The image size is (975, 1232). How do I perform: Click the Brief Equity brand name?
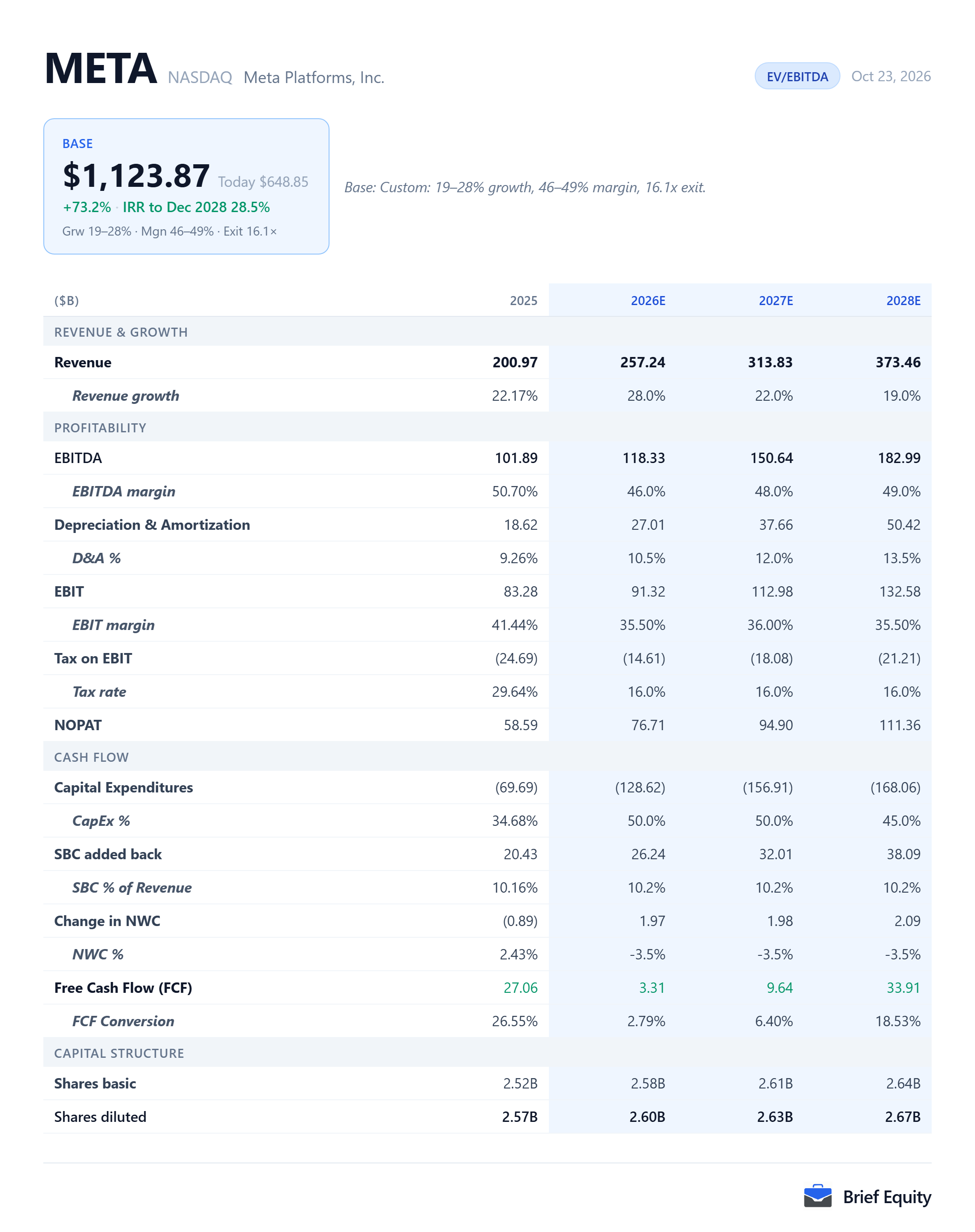tap(887, 1197)
